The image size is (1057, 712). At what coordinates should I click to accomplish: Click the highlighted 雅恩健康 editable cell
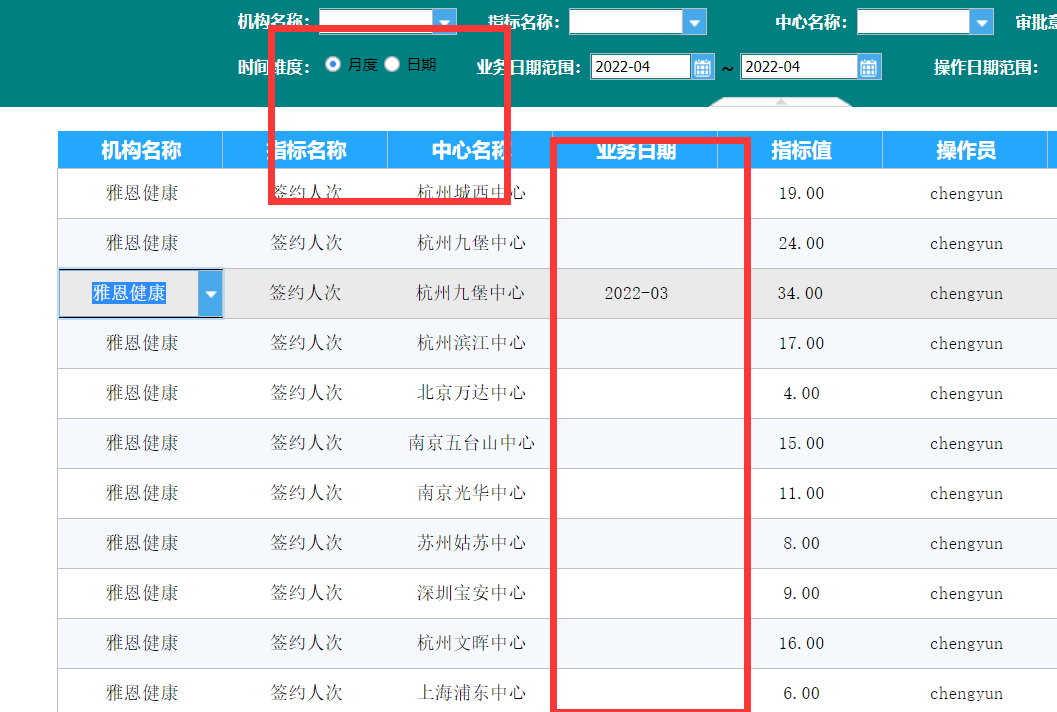[129, 293]
